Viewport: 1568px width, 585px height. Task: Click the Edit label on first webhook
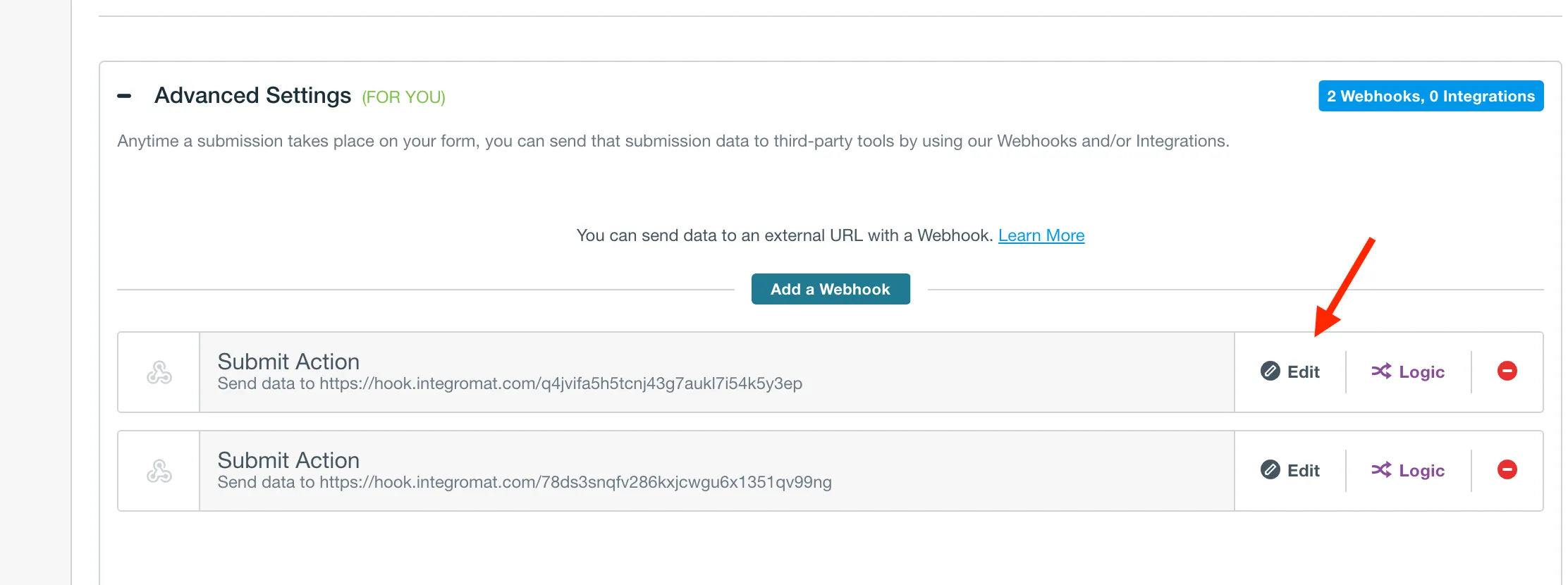pos(1303,372)
